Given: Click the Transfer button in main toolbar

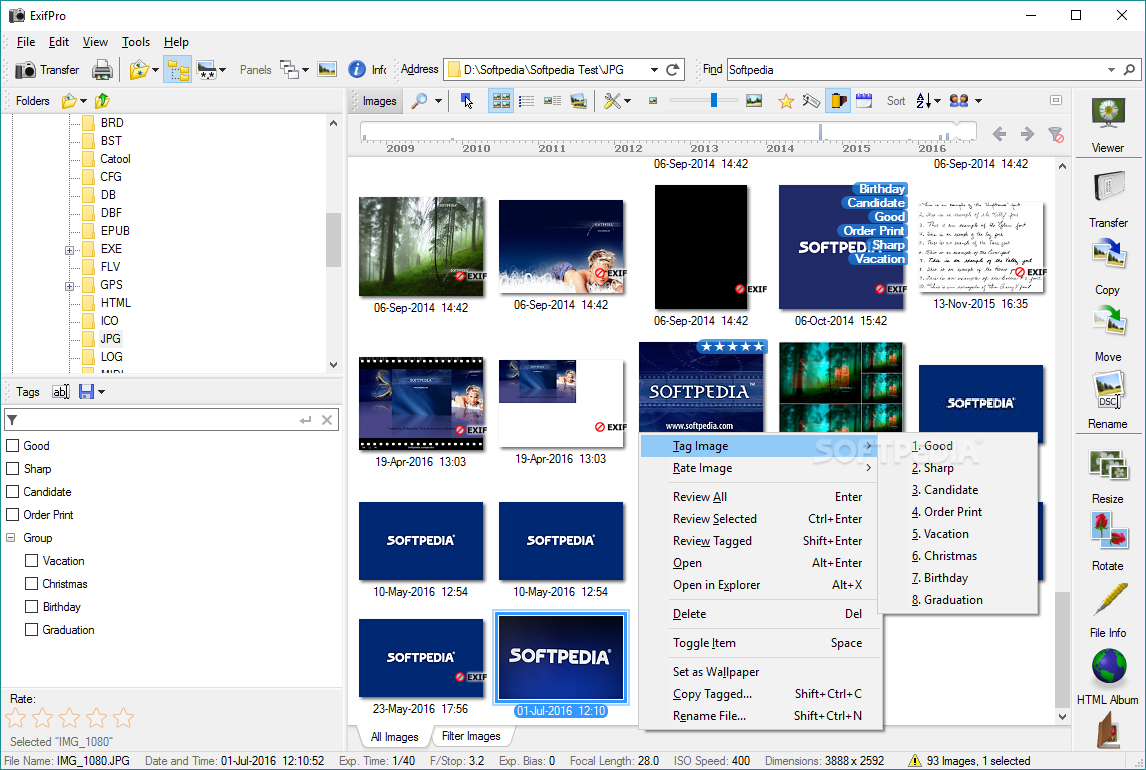Looking at the screenshot, I should click(48, 70).
